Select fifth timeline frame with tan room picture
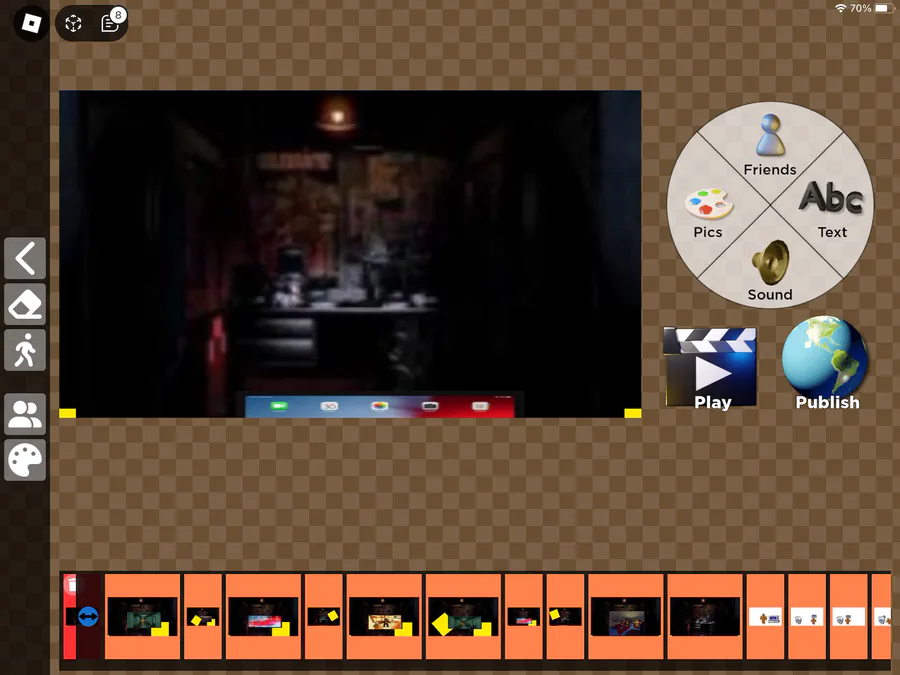 point(384,616)
